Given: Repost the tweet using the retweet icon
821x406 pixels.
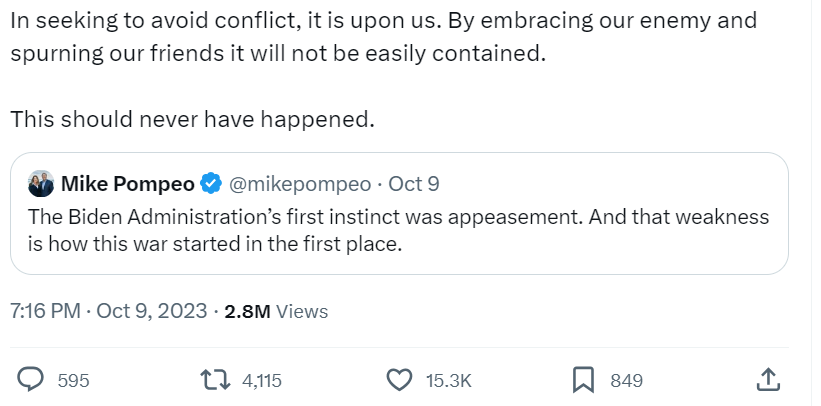Looking at the screenshot, I should 212,380.
